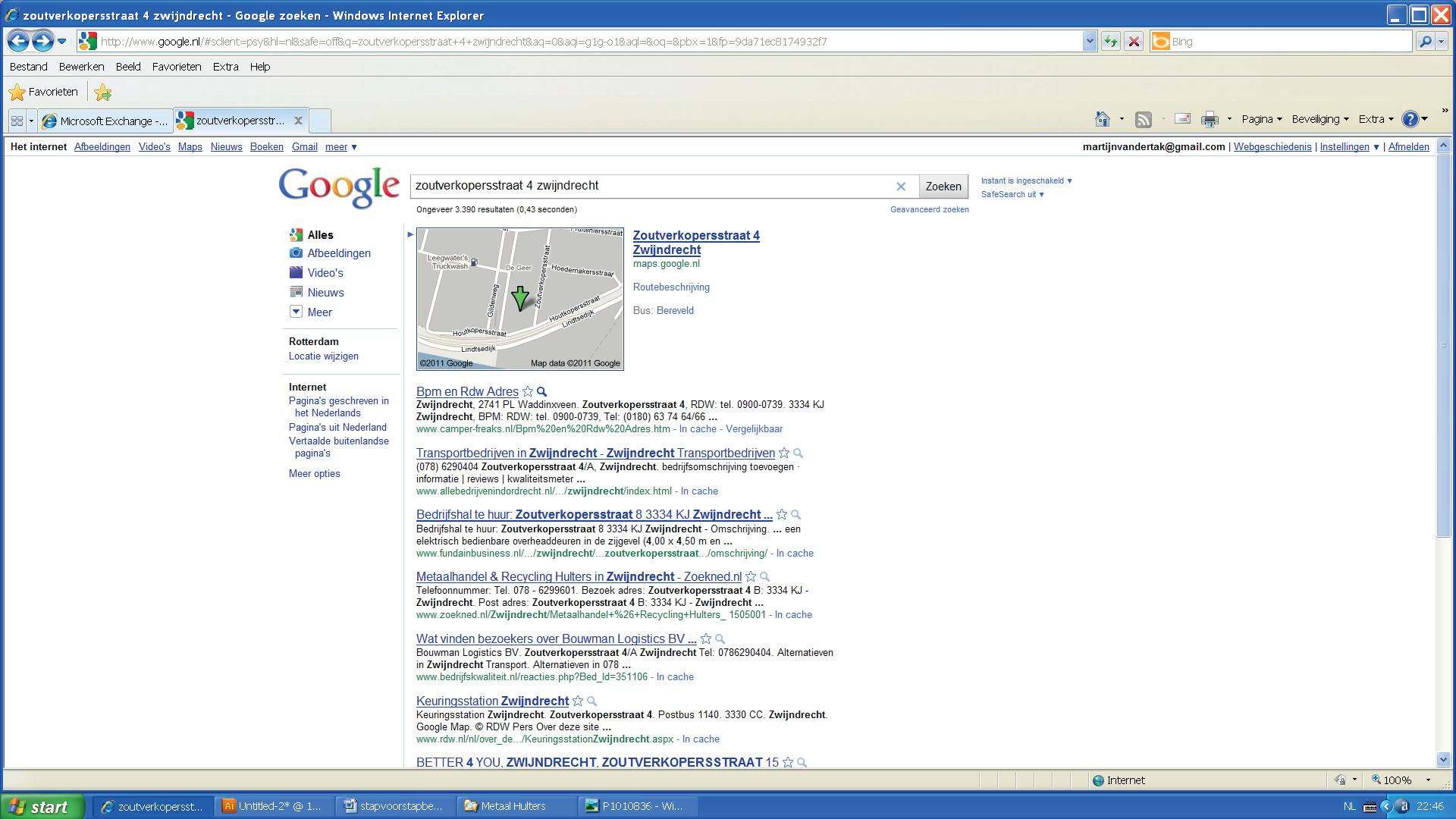Preview the 'Bpm en Rdw Adres' result magnifier
This screenshot has width=1456, height=819.
pyautogui.click(x=542, y=392)
